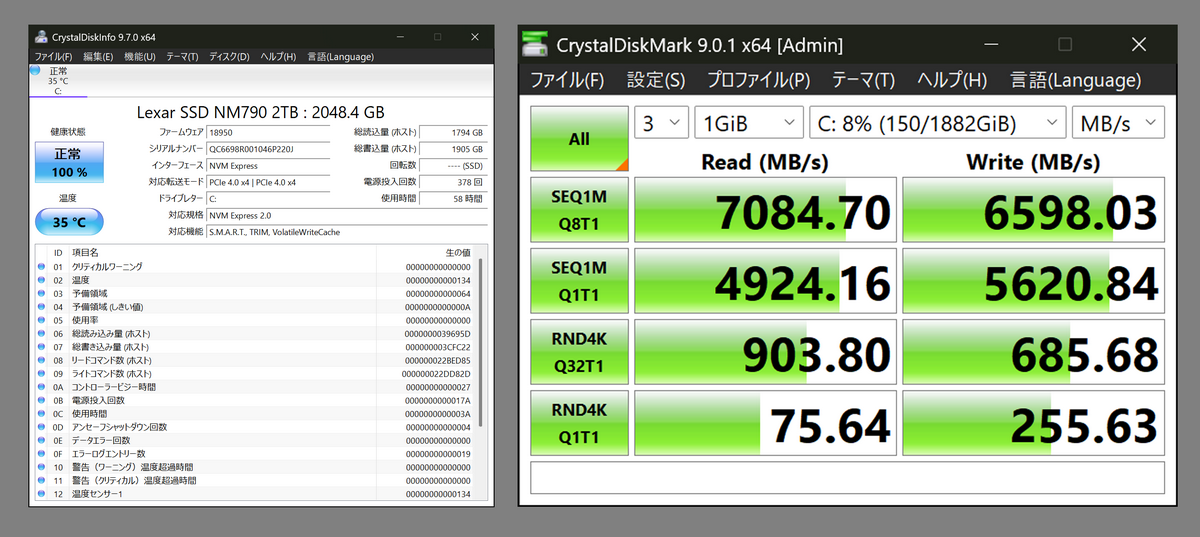Select the C: drive tab showing 正常 35 °C
This screenshot has height=537, width=1200.
tap(58, 81)
